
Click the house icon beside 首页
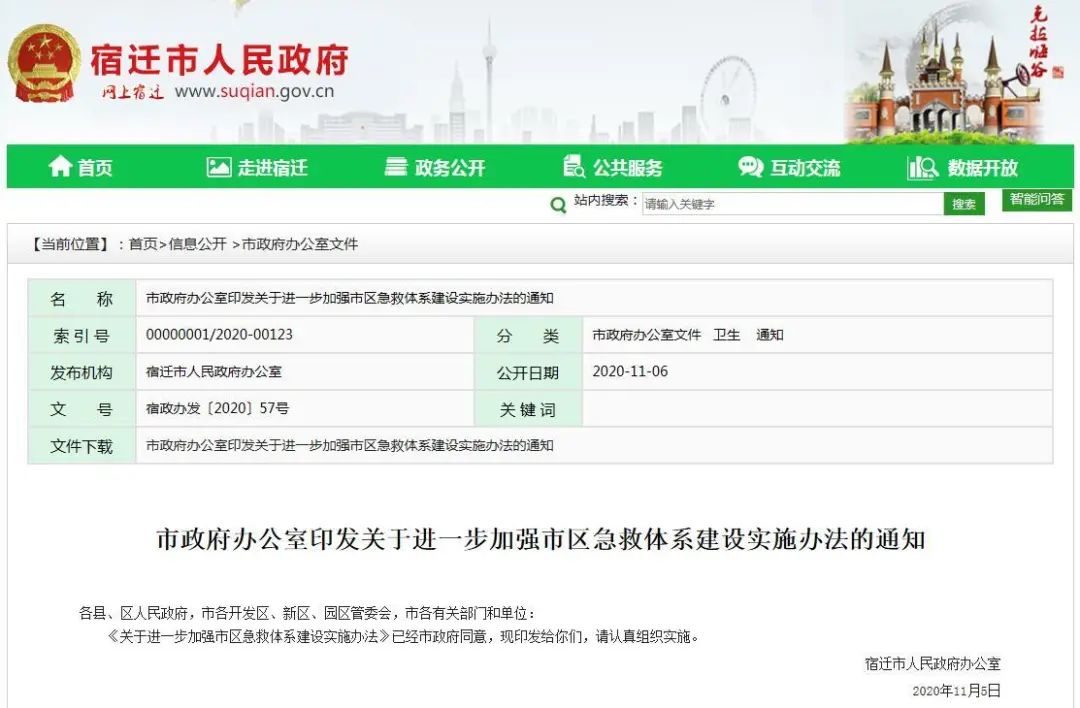pyautogui.click(x=60, y=166)
